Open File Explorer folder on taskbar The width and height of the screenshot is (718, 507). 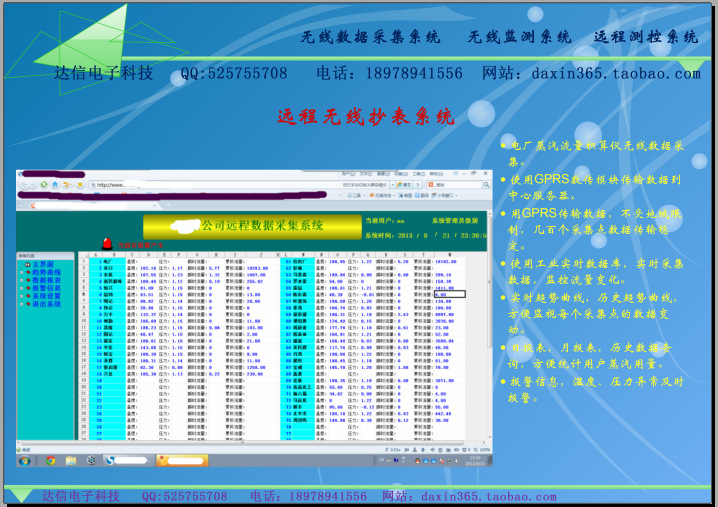click(71, 460)
